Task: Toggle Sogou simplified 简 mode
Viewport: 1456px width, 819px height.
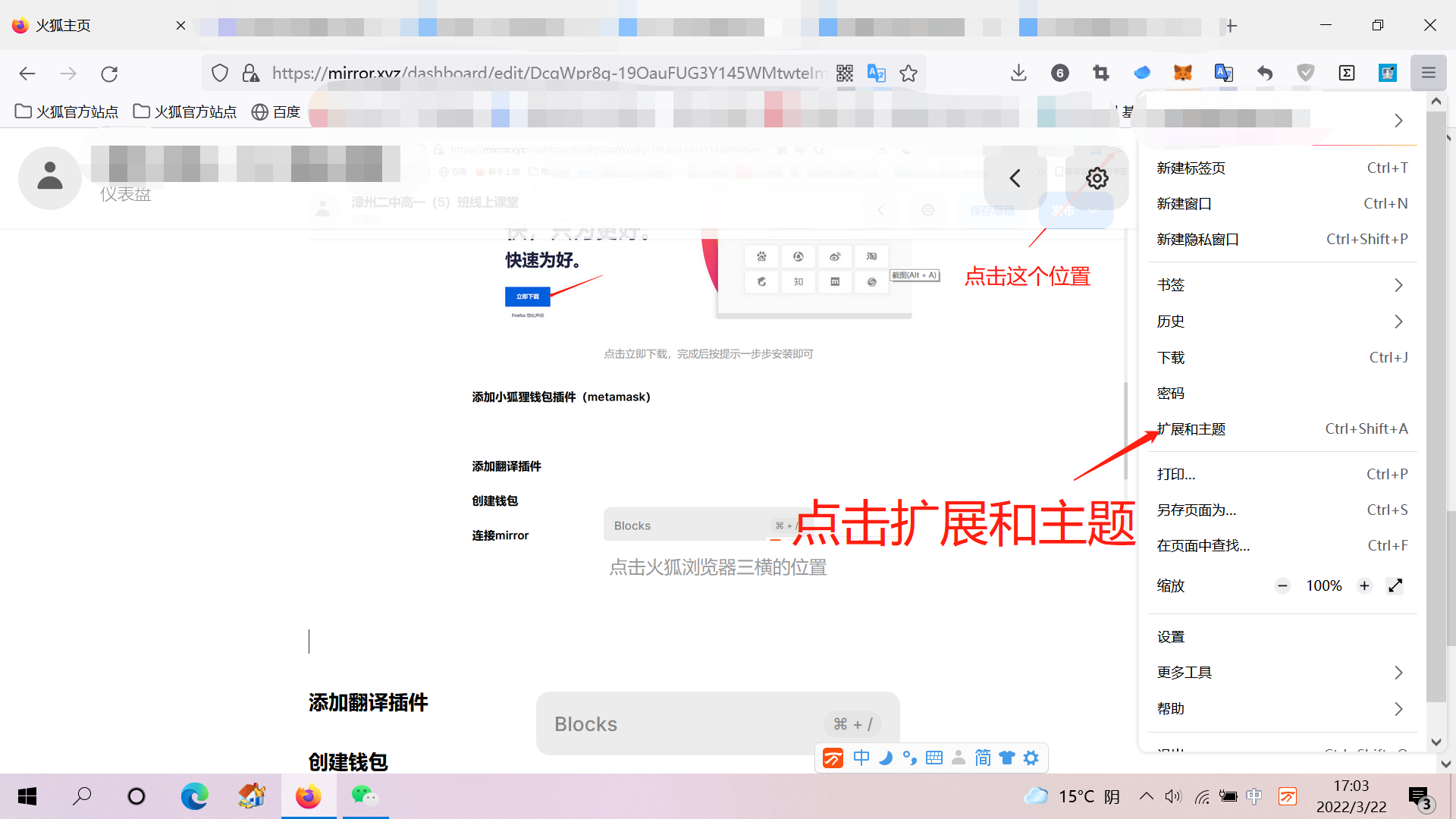Action: pos(983,758)
